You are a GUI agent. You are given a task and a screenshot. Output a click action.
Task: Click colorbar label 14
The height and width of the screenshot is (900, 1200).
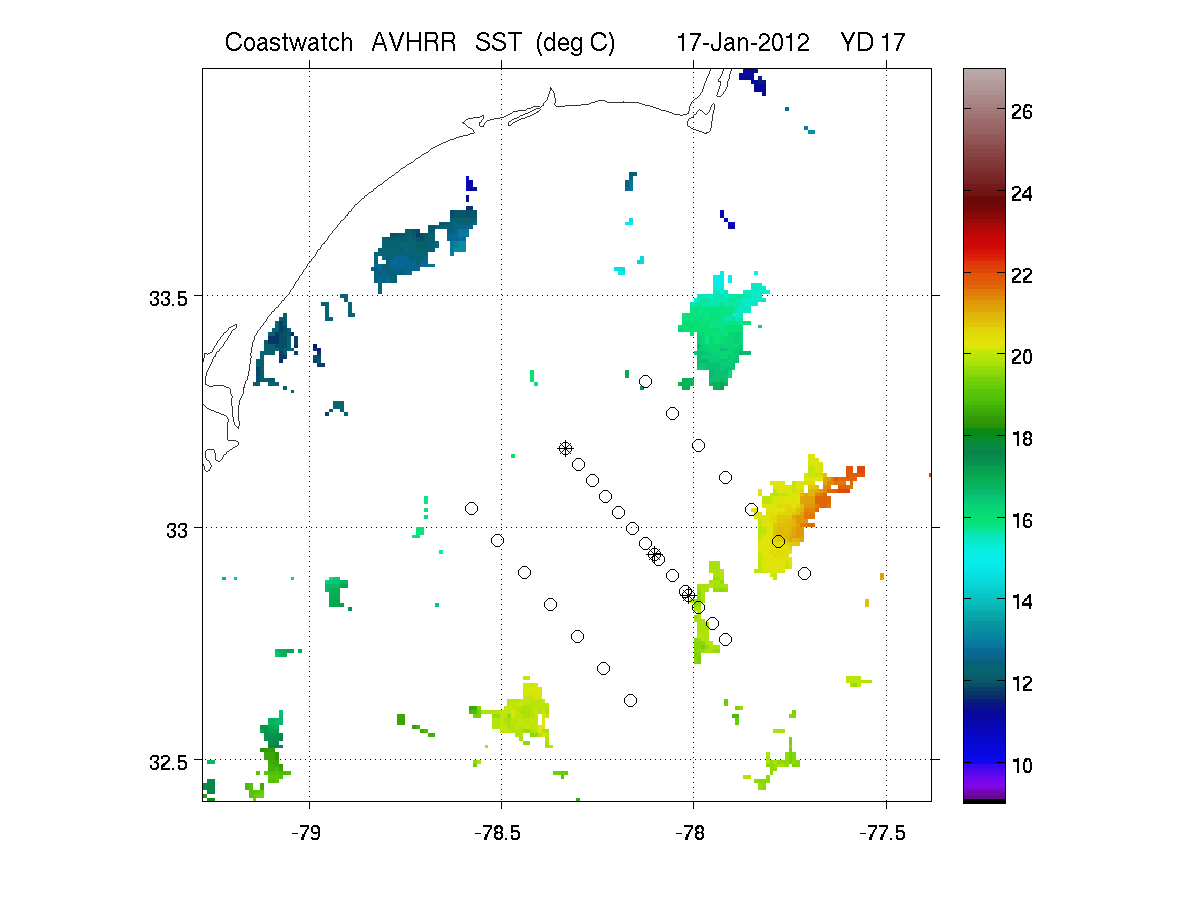[1024, 601]
